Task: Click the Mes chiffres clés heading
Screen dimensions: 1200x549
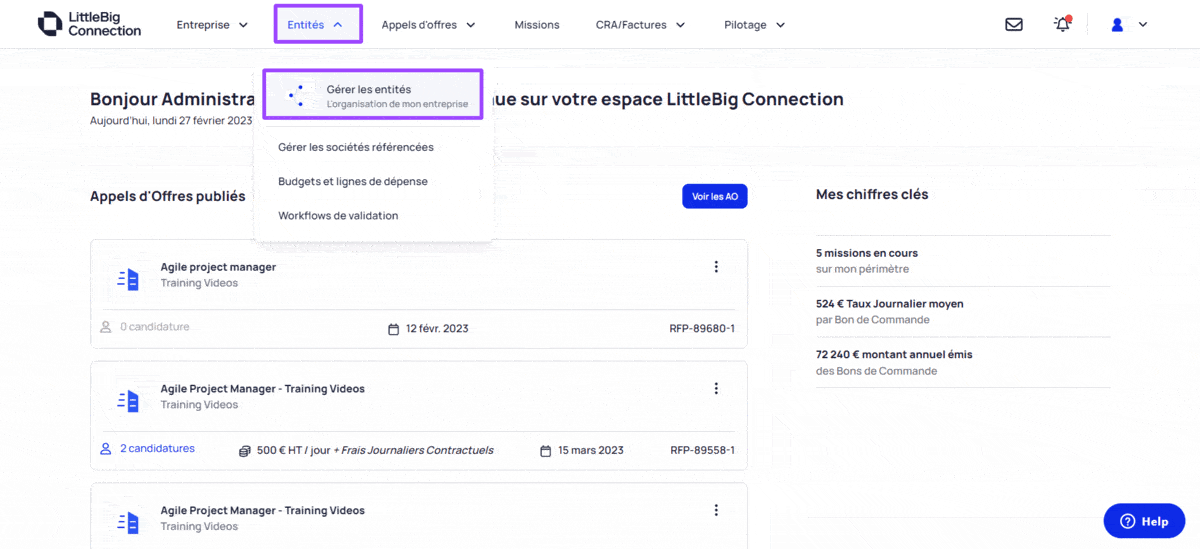Action: [x=872, y=195]
